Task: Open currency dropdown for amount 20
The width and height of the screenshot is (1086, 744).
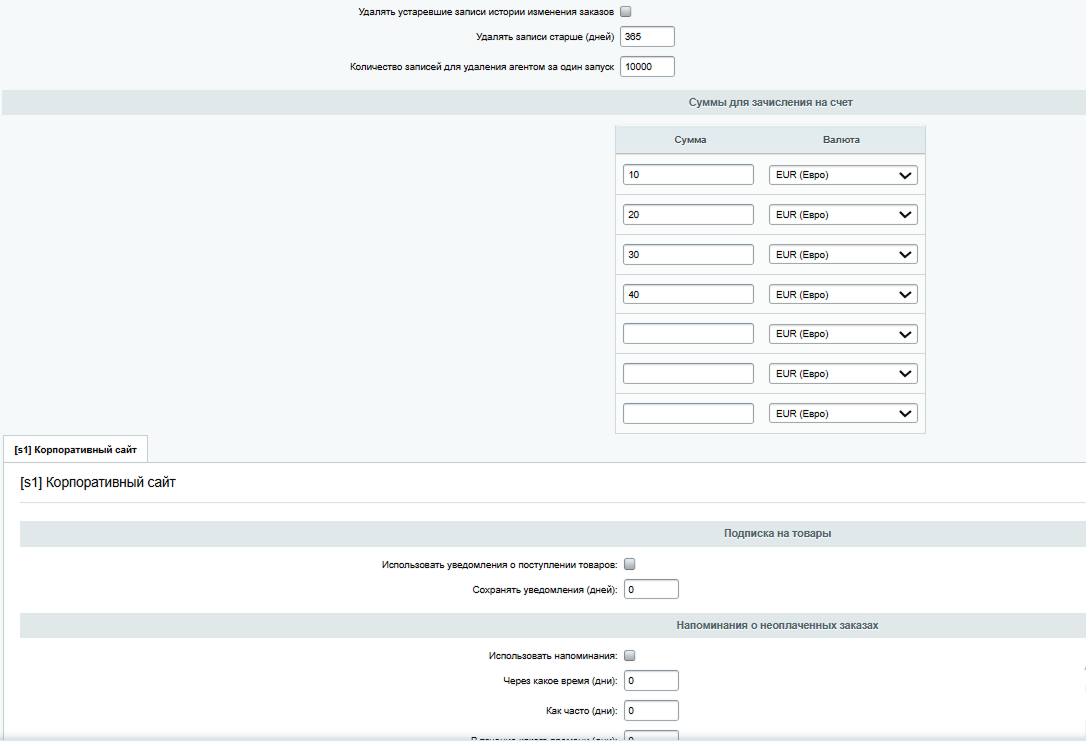Action: [842, 215]
